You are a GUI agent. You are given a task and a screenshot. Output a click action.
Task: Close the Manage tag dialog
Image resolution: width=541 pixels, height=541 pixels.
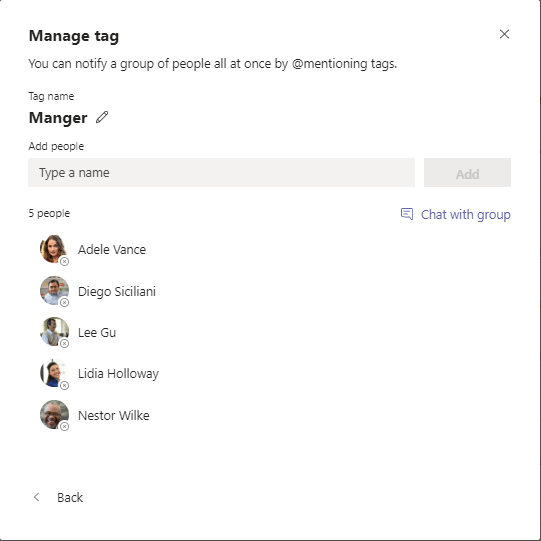tap(504, 34)
